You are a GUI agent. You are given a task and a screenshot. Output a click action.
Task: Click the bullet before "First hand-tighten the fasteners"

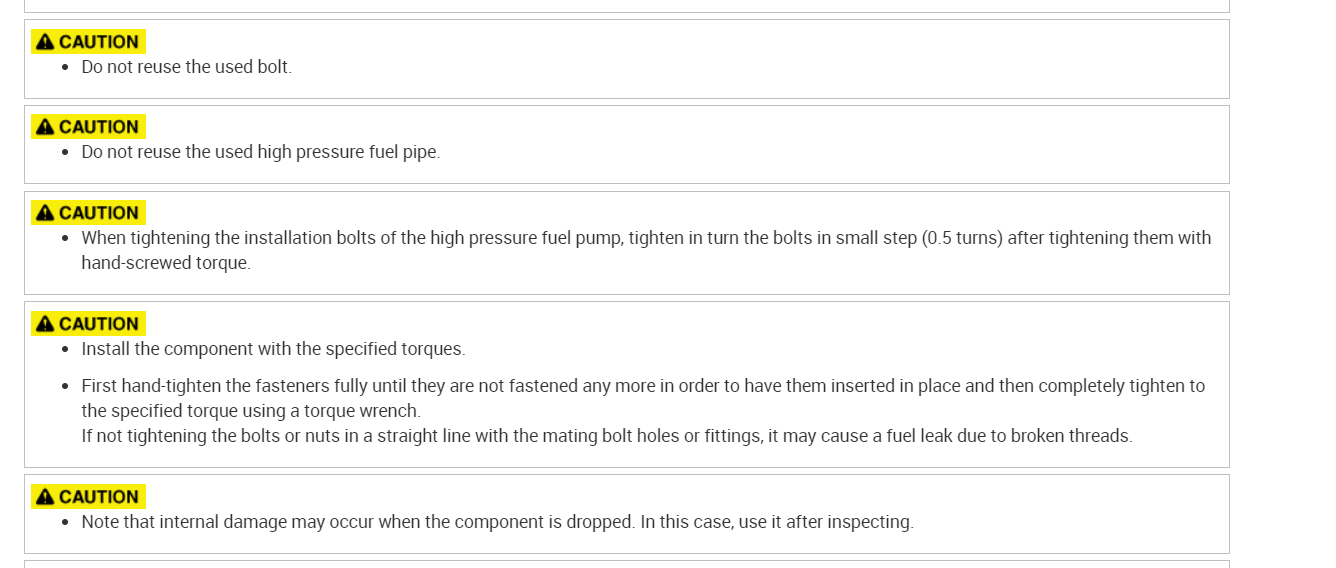[x=66, y=387]
